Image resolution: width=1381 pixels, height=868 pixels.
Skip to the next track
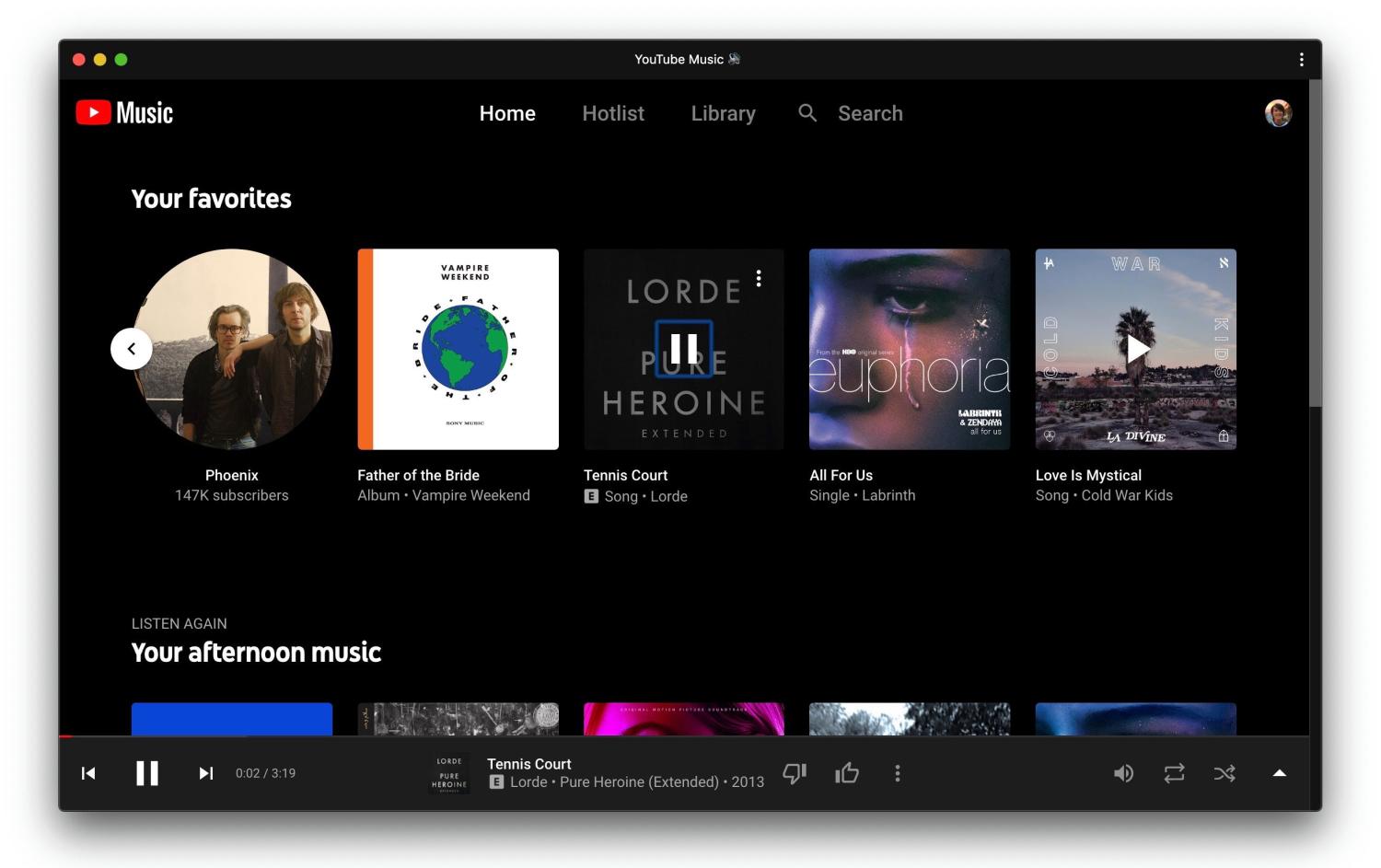tap(206, 773)
